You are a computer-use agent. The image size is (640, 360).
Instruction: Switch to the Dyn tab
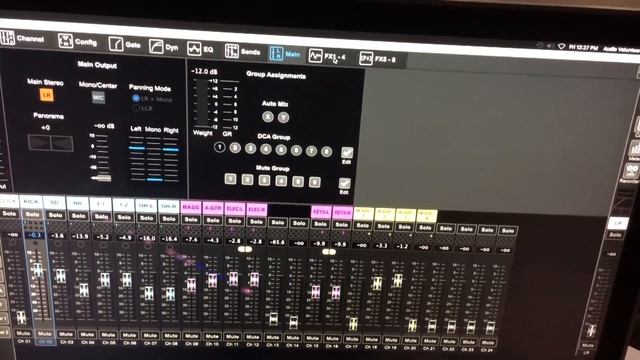(164, 46)
